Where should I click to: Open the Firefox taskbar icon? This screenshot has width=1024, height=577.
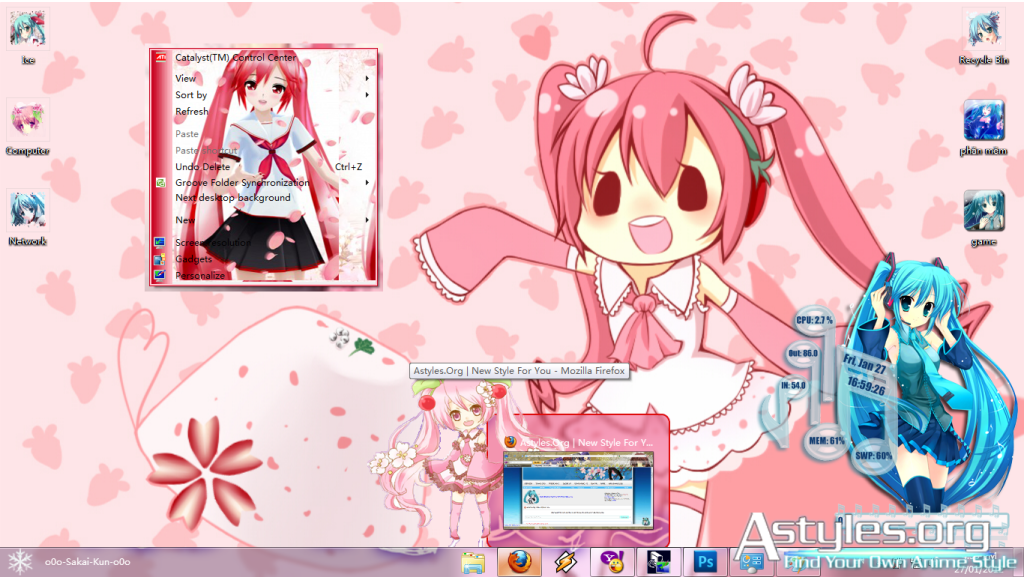coord(518,562)
